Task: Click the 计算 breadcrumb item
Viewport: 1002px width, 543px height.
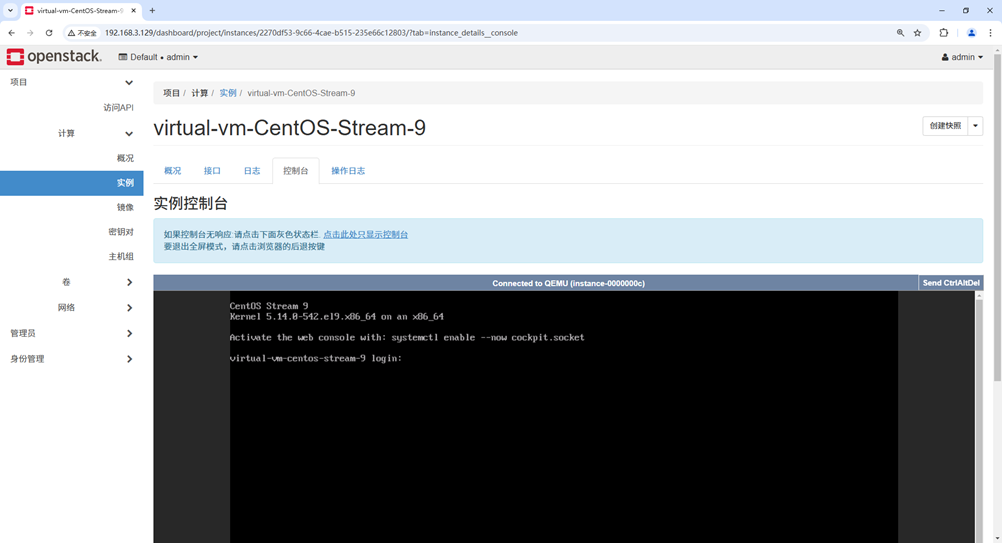Action: tap(200, 93)
